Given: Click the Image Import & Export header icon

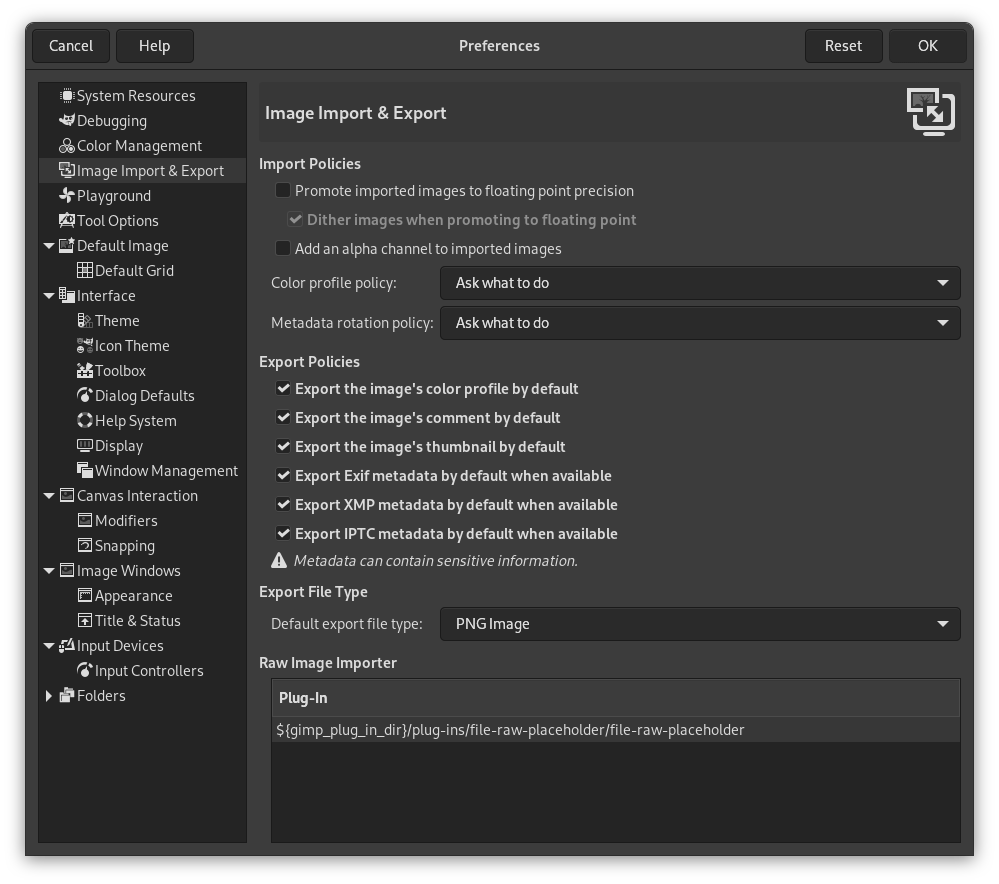Looking at the screenshot, I should (930, 112).
